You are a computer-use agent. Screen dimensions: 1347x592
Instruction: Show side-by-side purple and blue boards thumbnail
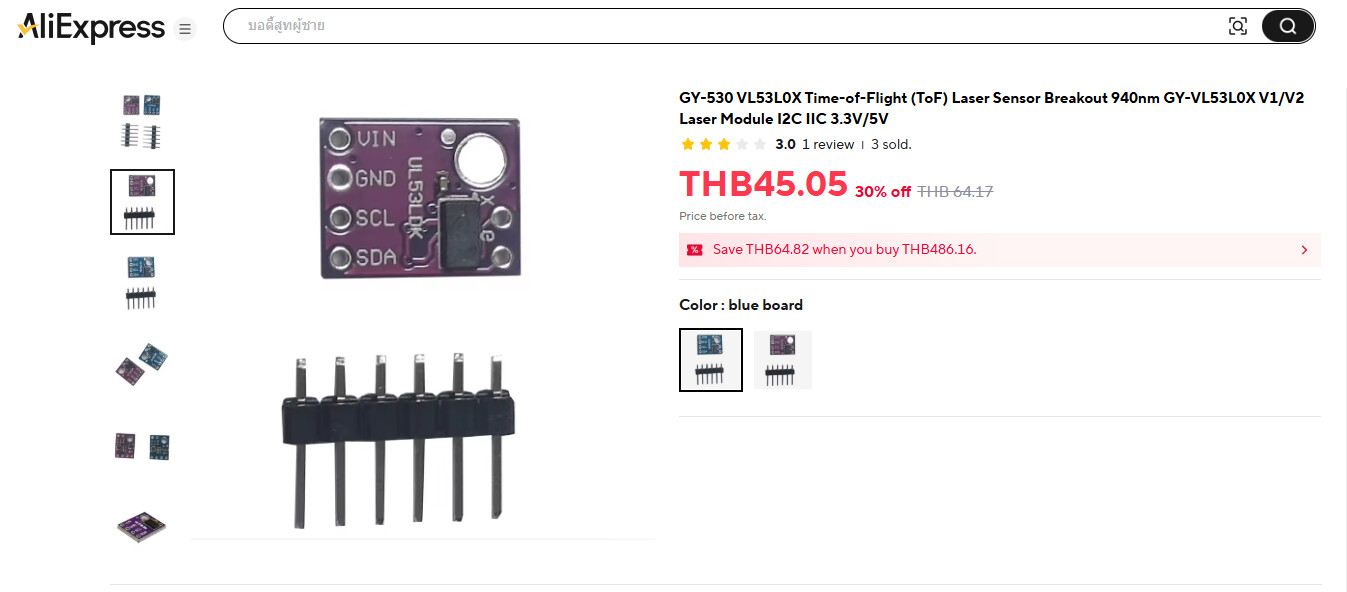(x=142, y=445)
